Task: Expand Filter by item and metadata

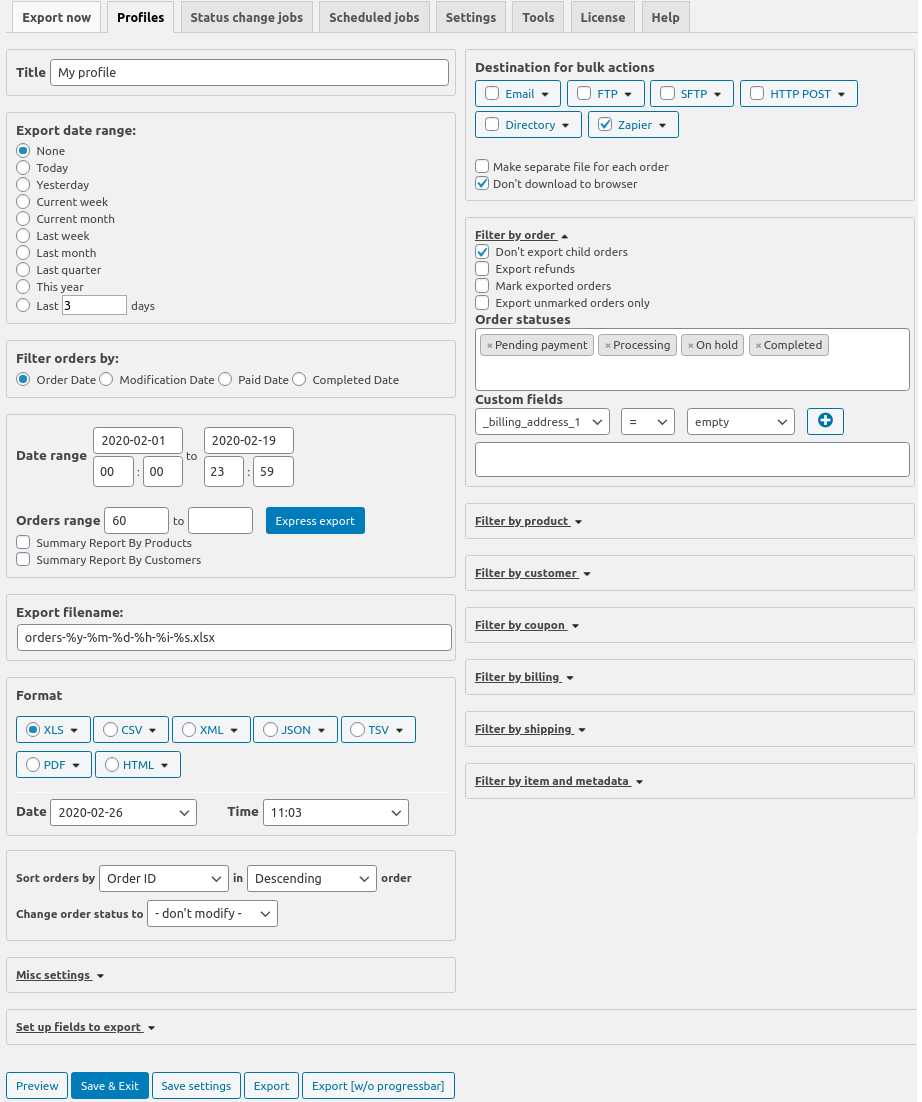Action: (559, 782)
